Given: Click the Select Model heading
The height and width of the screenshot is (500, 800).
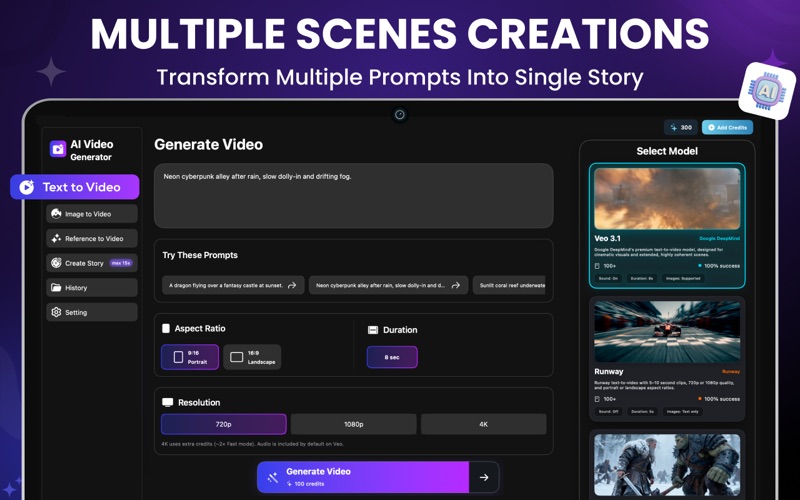Looking at the screenshot, I should pyautogui.click(x=667, y=151).
